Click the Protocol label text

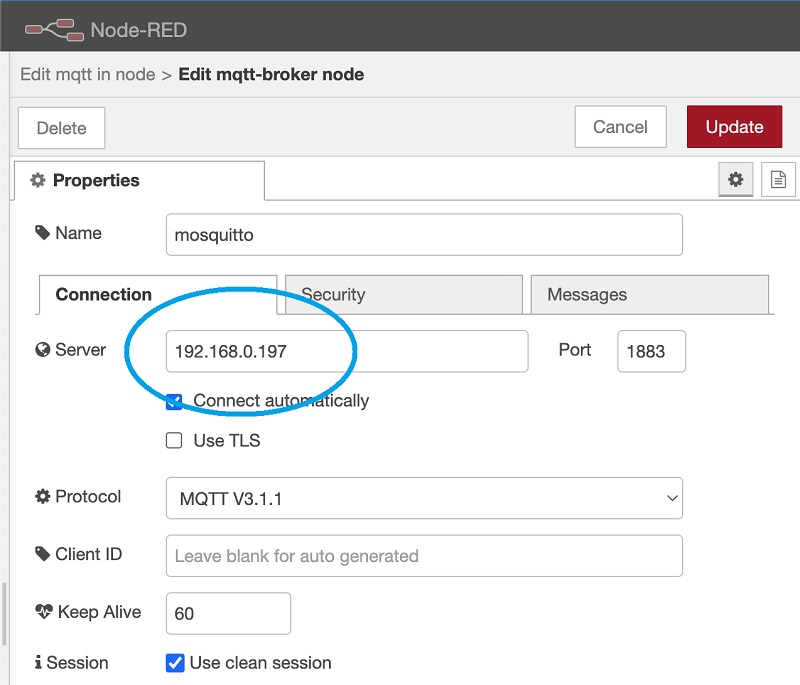click(88, 496)
